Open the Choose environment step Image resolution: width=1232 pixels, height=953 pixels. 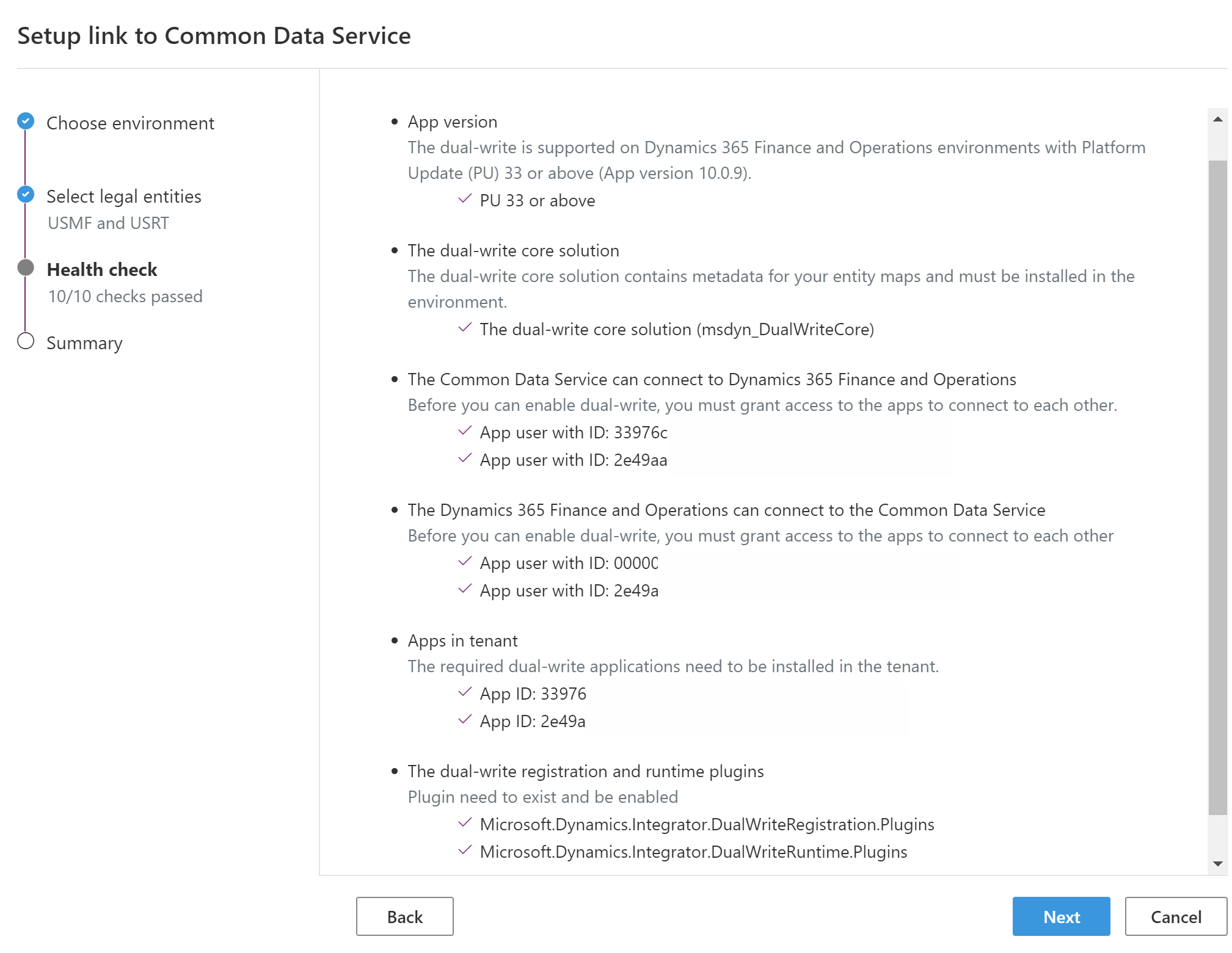[x=130, y=123]
